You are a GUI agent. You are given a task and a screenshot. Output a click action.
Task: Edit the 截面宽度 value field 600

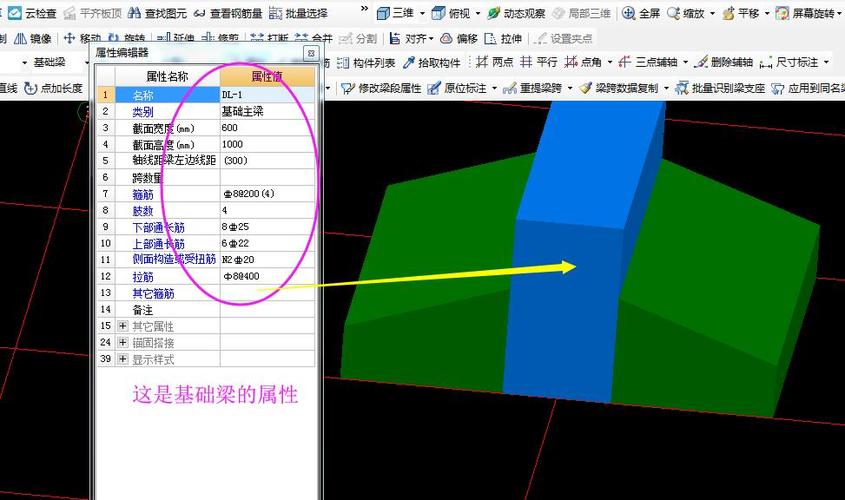267,128
